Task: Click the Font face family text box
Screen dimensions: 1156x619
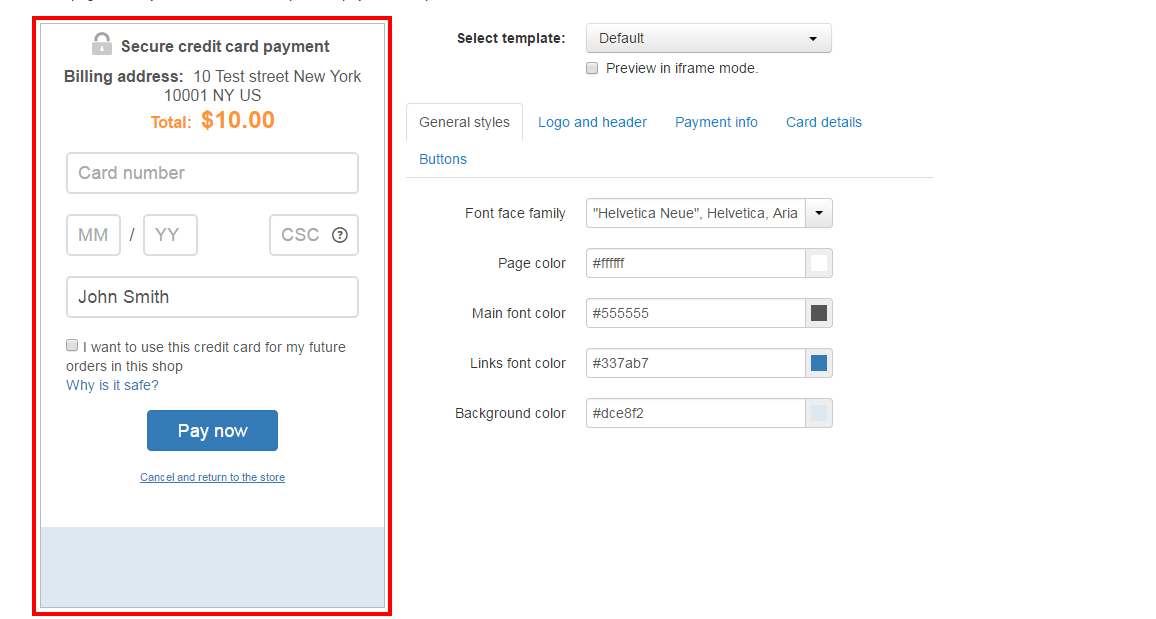Action: (x=696, y=213)
